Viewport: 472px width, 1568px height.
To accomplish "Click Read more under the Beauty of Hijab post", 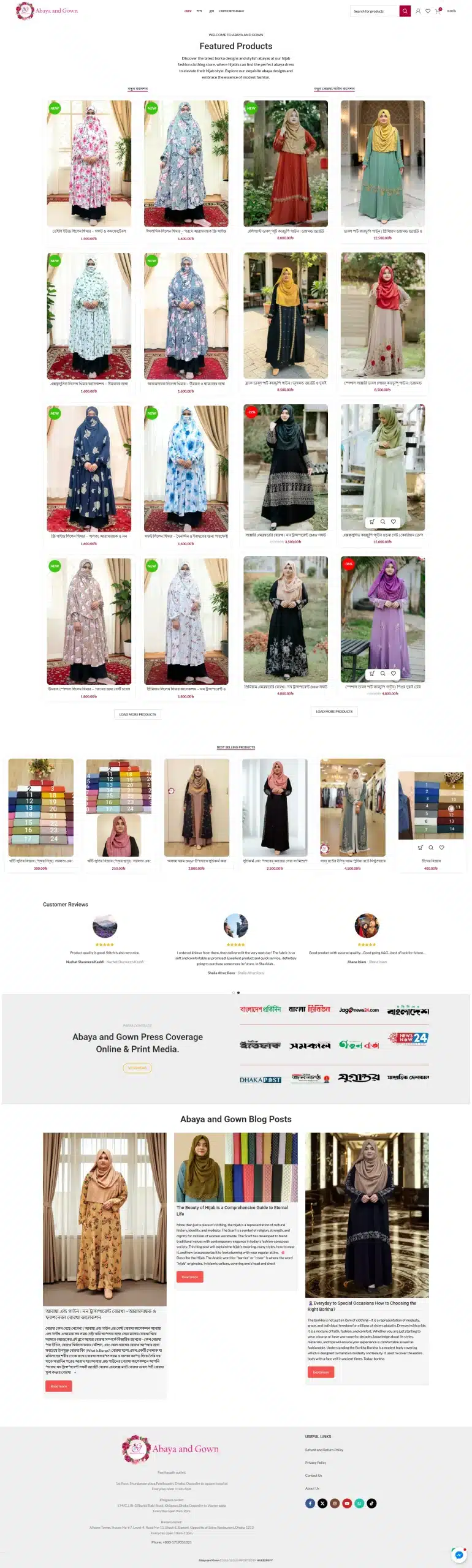I will (x=189, y=1276).
